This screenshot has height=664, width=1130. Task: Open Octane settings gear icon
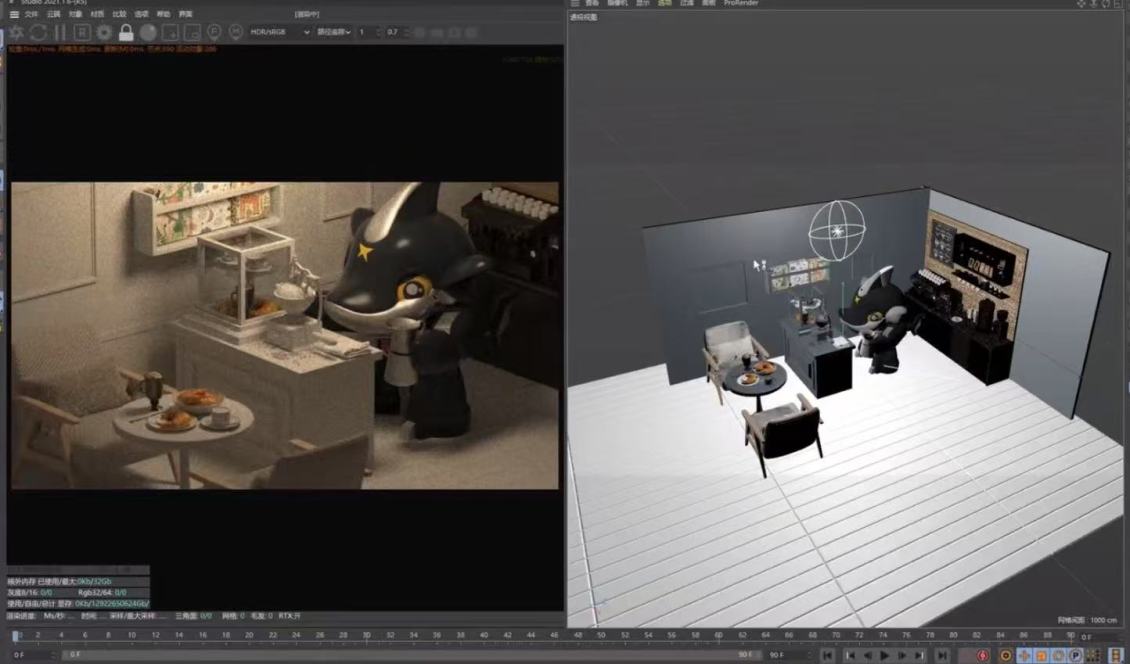(x=104, y=32)
